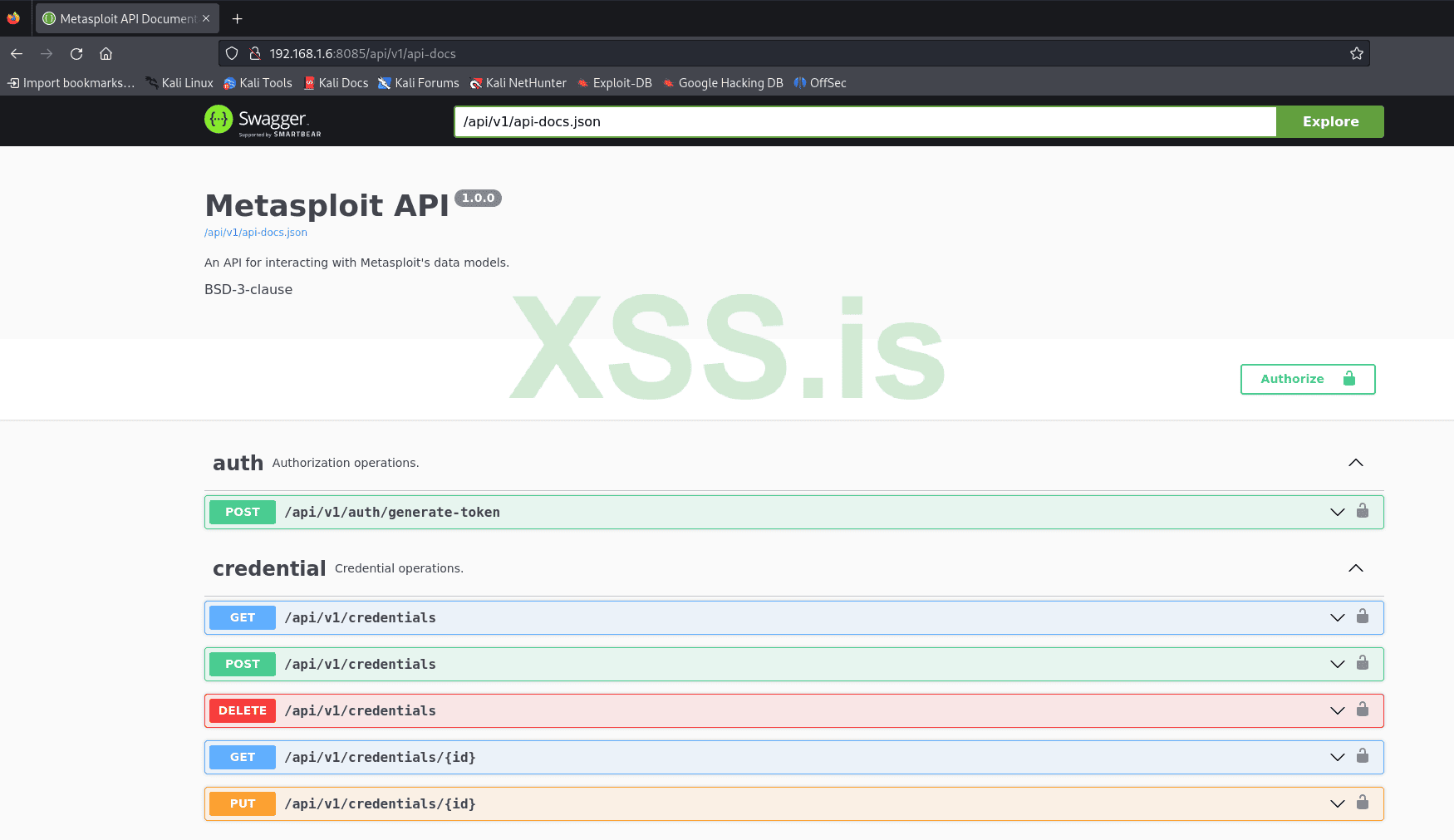Click the DELETE badge for /api/v1/credentials
1454x840 pixels.
click(x=243, y=711)
